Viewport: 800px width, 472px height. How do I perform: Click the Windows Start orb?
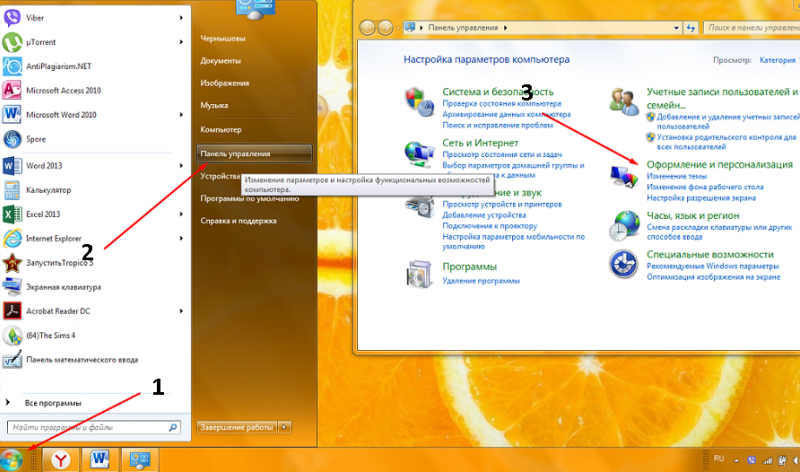pyautogui.click(x=11, y=460)
